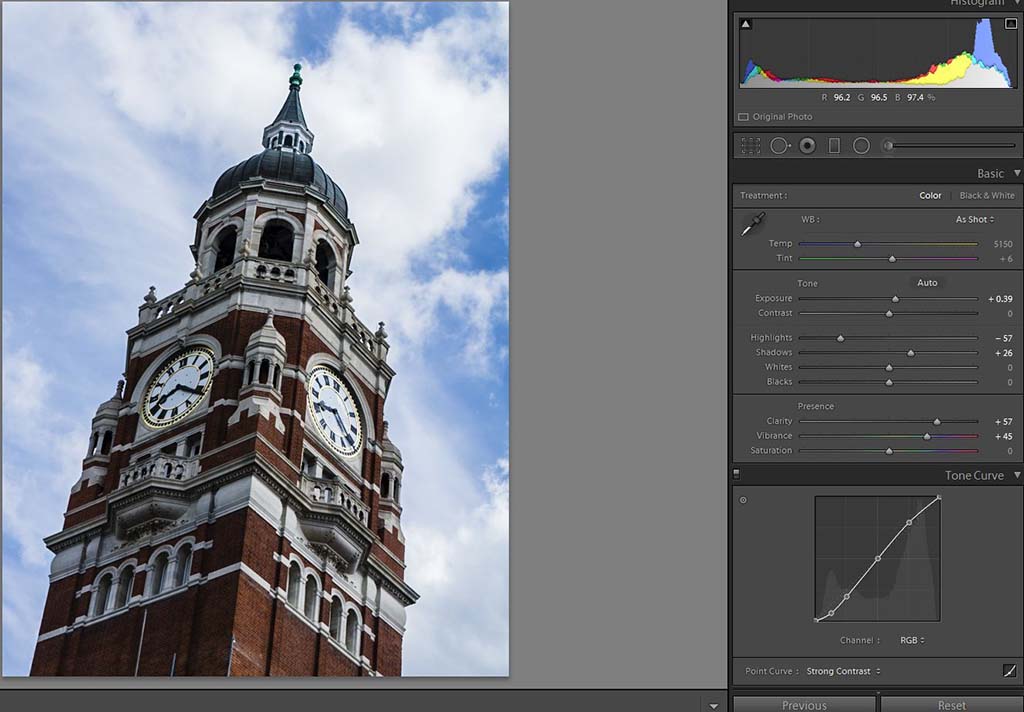Viewport: 1024px width, 712px height.
Task: Open the Point Curve Strong Contrast dropdown
Action: [x=844, y=671]
